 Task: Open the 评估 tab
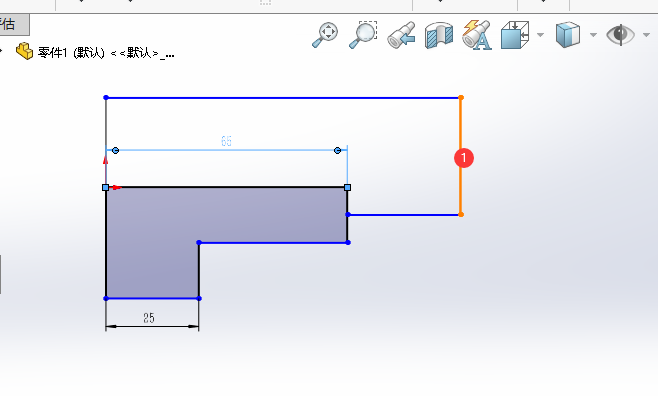[x=14, y=24]
